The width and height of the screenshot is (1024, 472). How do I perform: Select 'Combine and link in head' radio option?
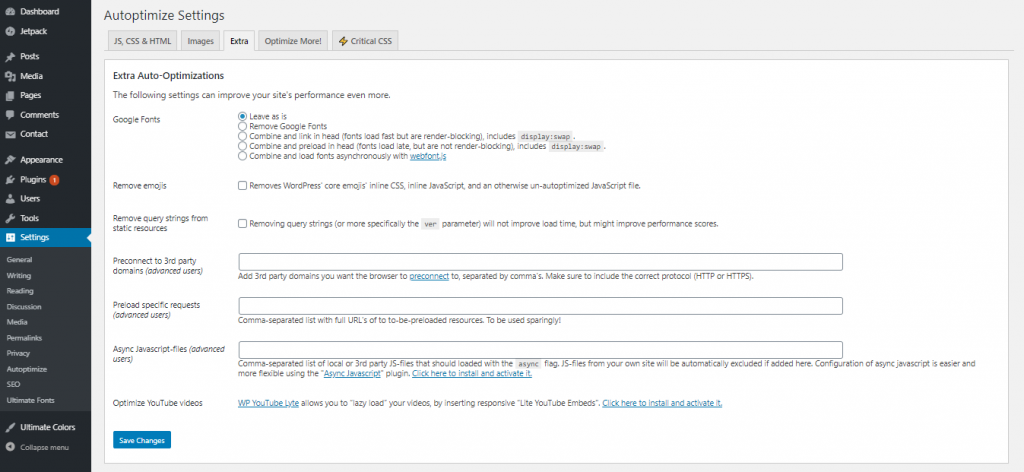pos(243,136)
